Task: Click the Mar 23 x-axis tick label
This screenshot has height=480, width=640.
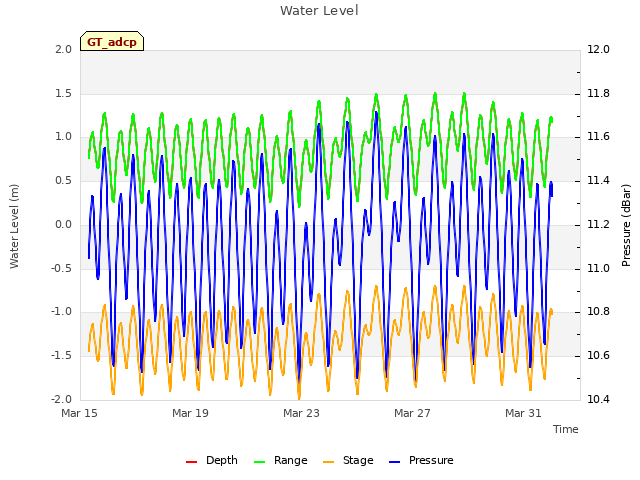Action: pyautogui.click(x=301, y=413)
